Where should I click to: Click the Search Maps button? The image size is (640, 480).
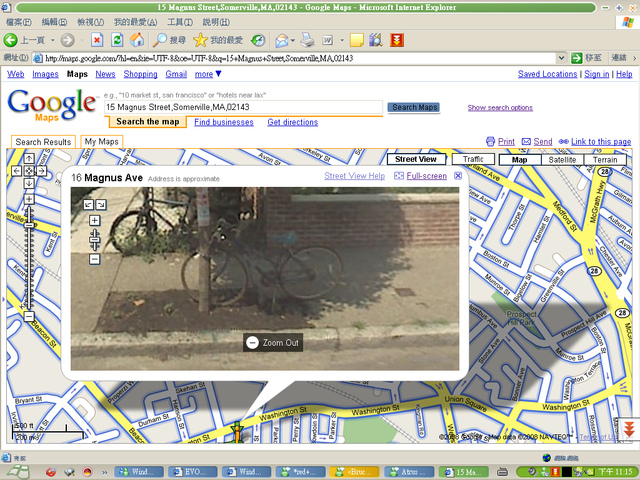414,107
